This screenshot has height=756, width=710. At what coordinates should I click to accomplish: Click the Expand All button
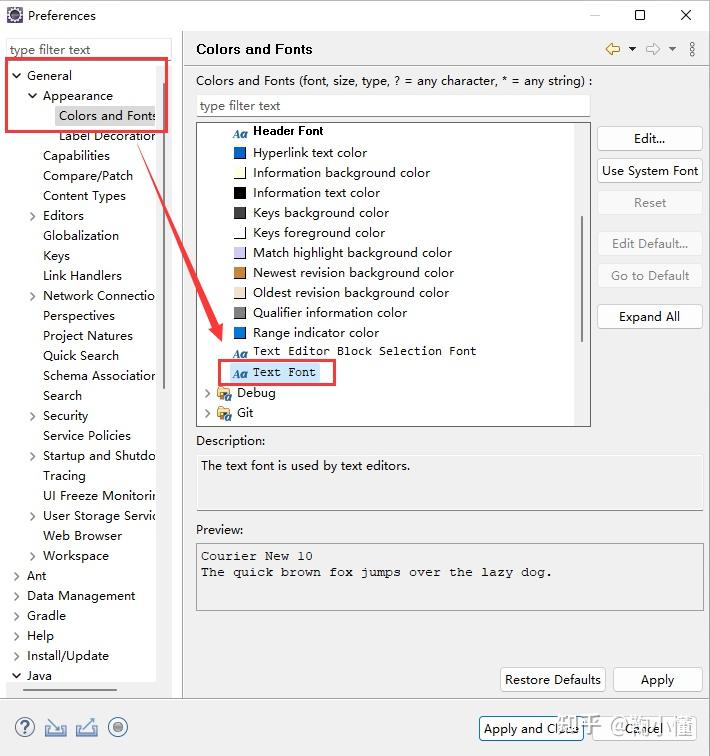[x=649, y=317]
